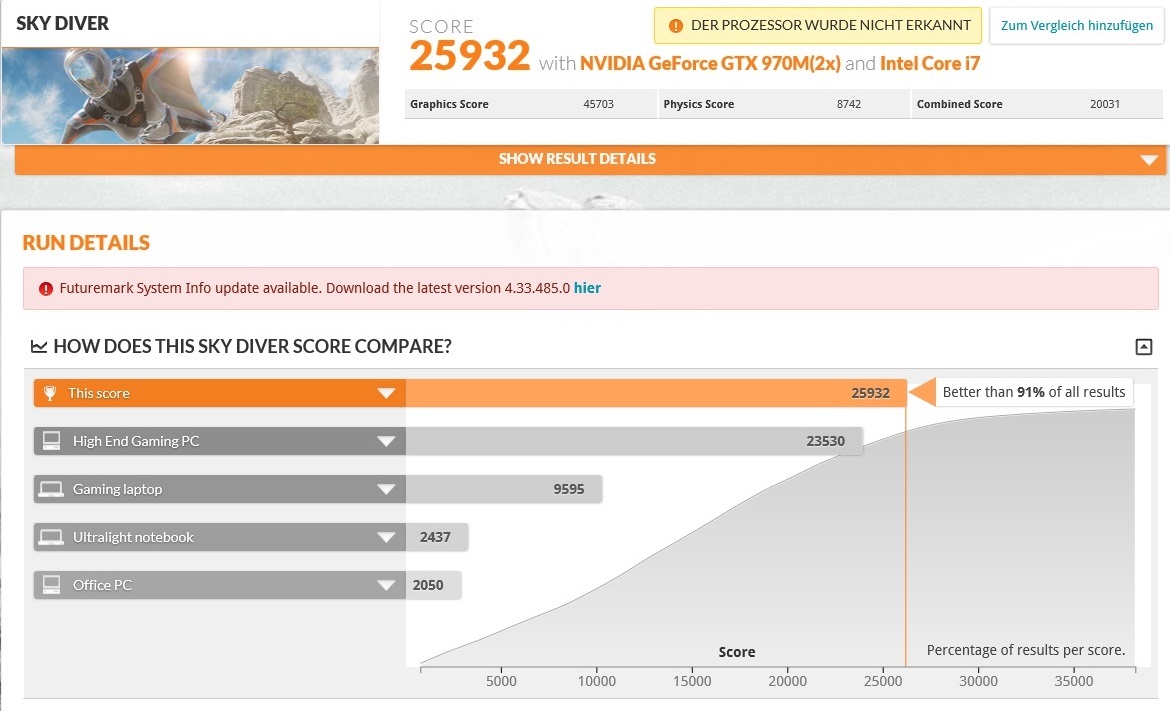Click Graphics Score value 45703
Screen dimensions: 1170x711
tap(598, 104)
